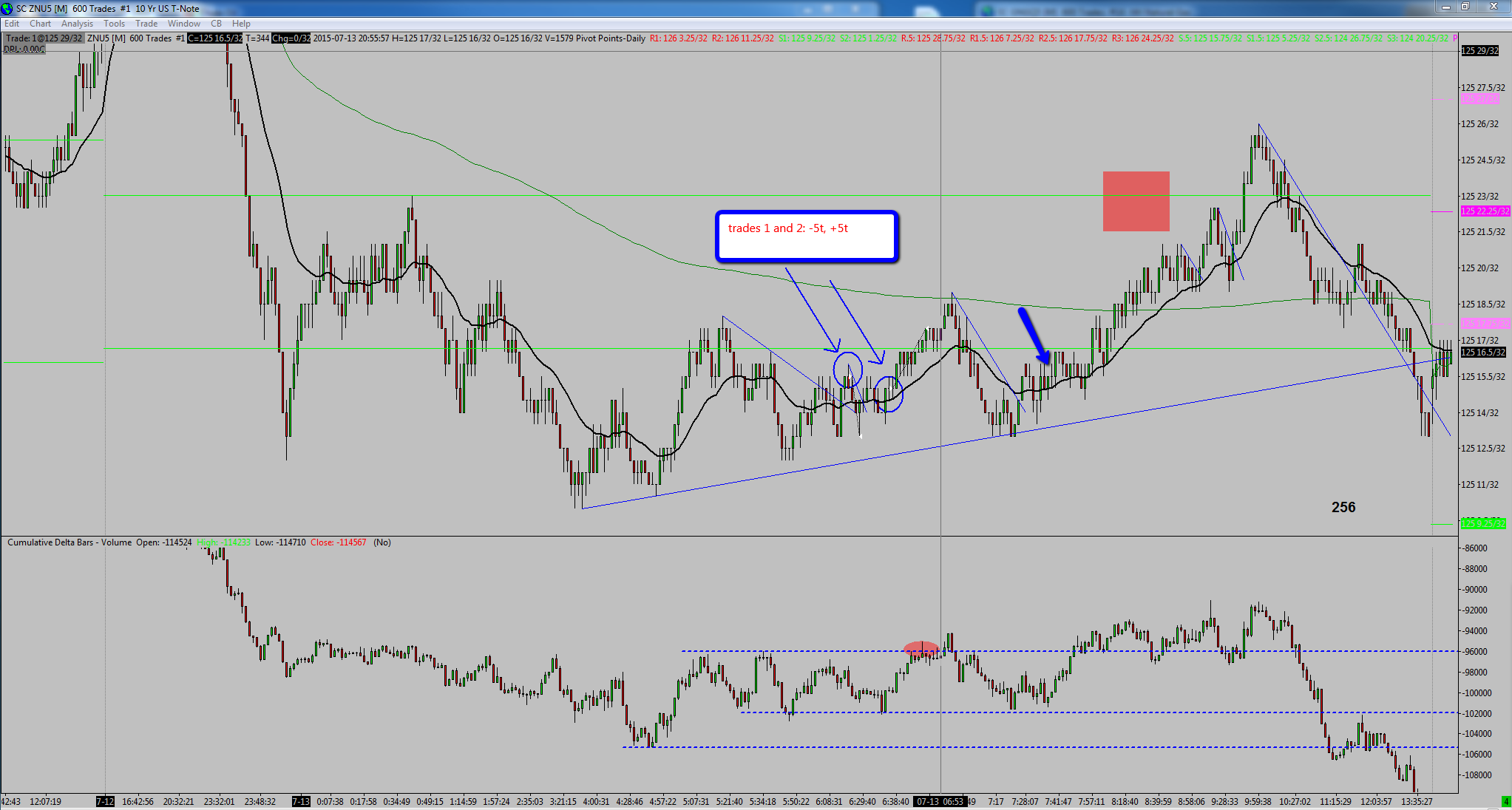The width and height of the screenshot is (1512, 810).
Task: Click the '-86000' delta scale label
Action: [x=1474, y=548]
